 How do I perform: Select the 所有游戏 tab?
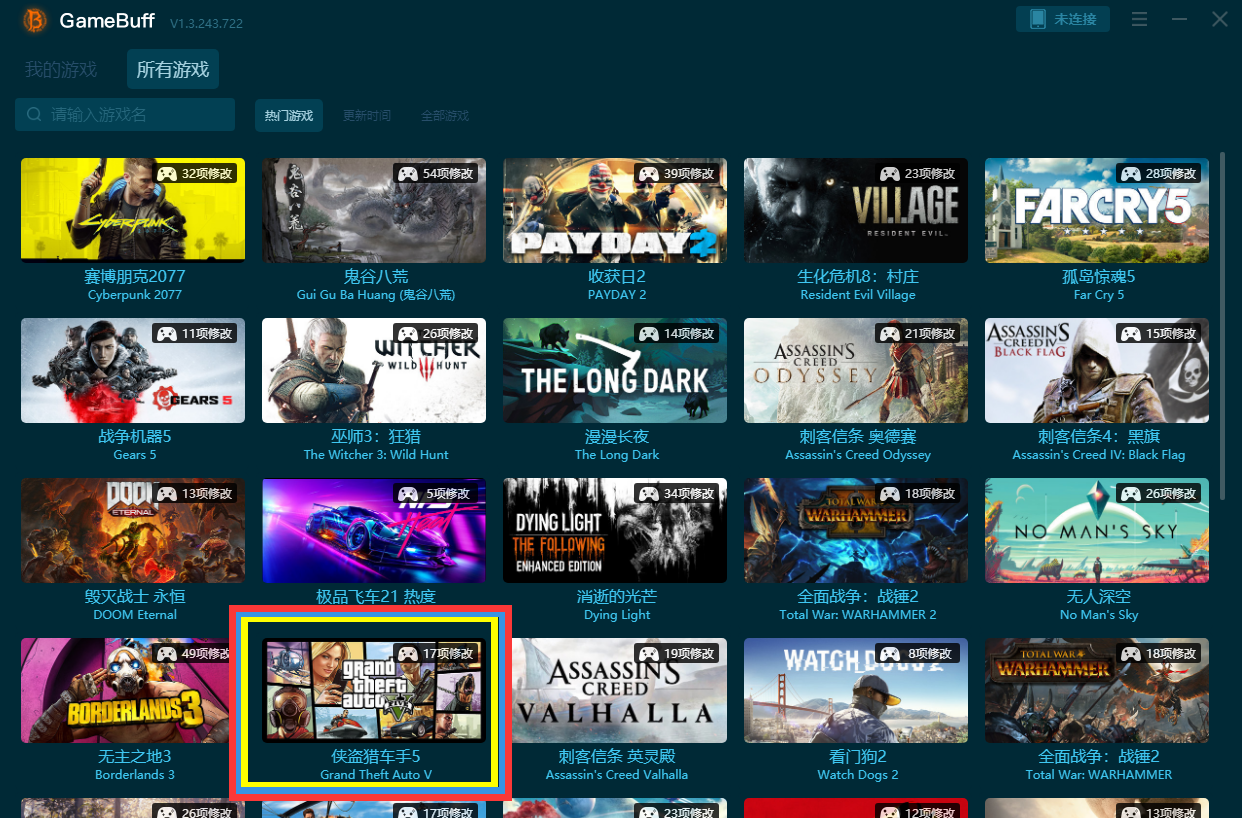pyautogui.click(x=173, y=70)
